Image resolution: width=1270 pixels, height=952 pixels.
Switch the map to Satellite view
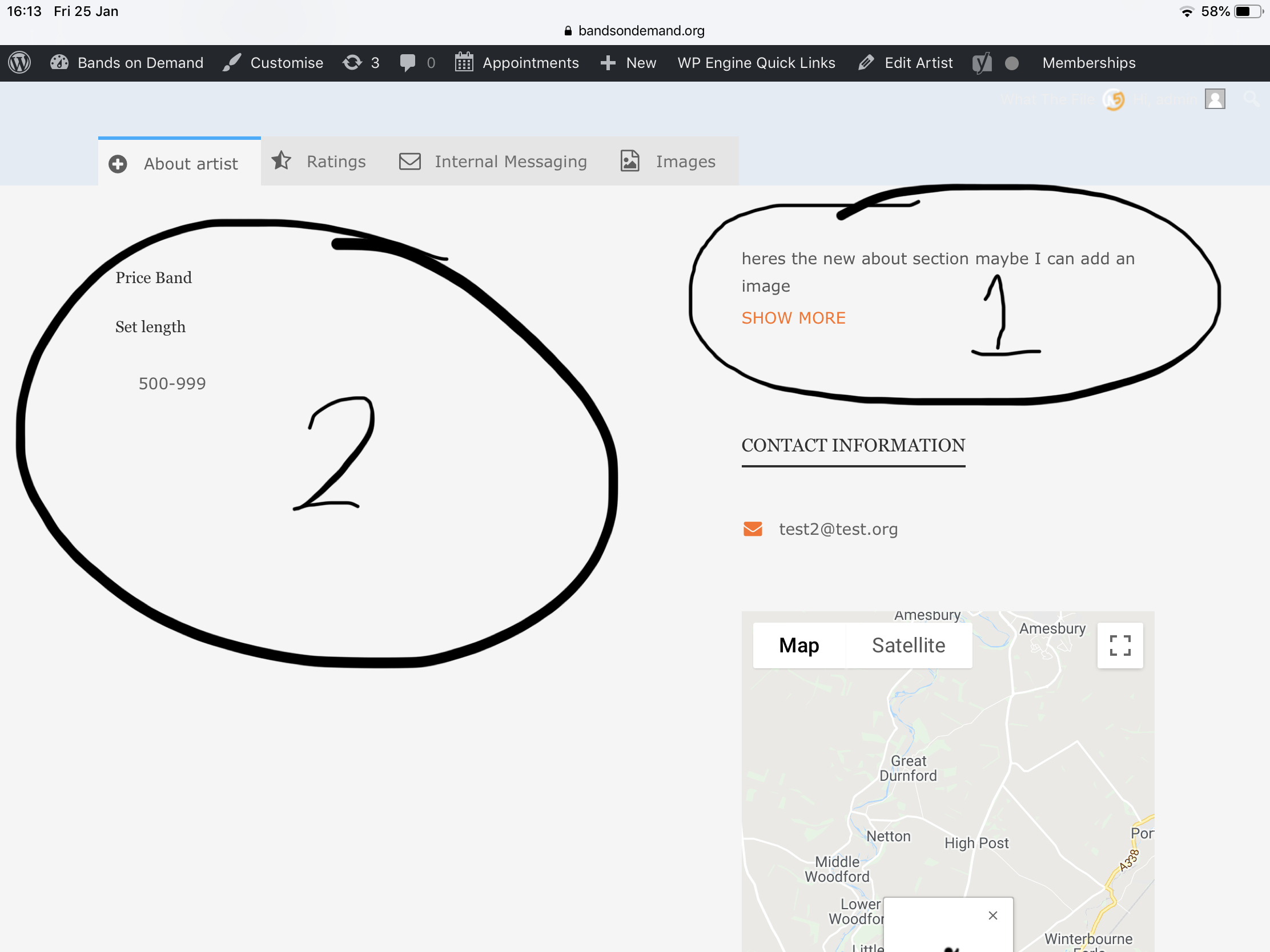click(909, 645)
